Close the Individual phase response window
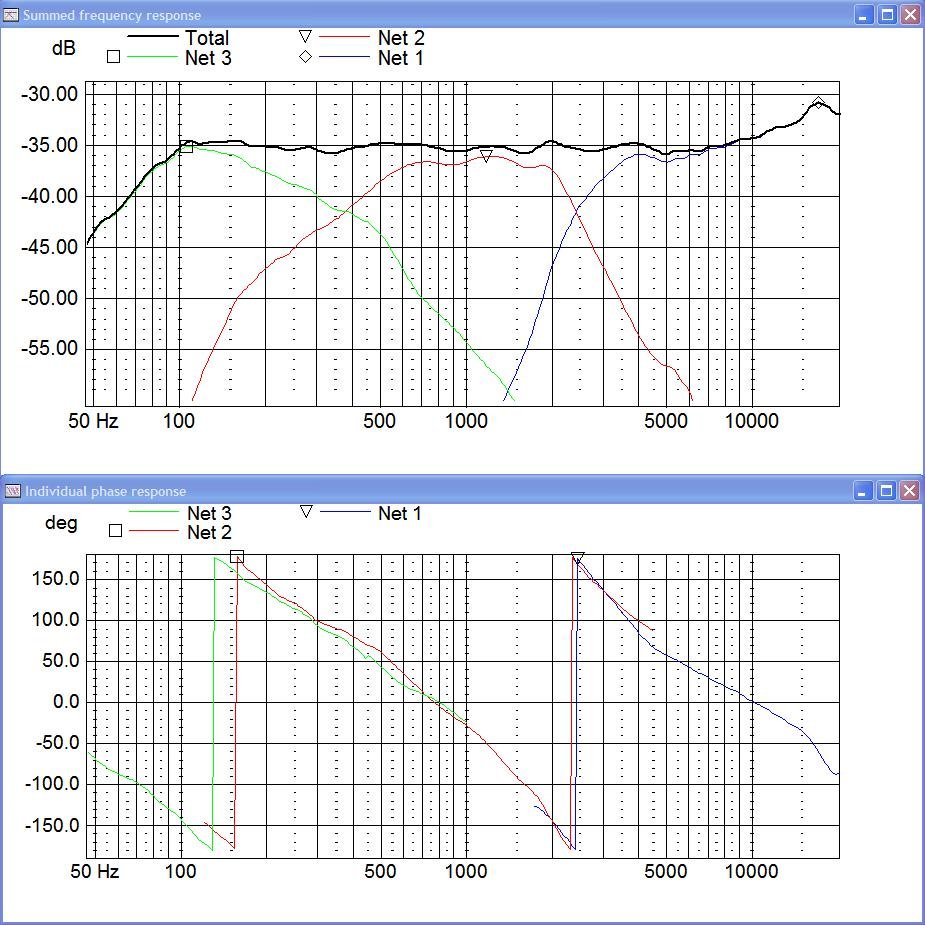Image resolution: width=925 pixels, height=925 pixels. coord(909,491)
